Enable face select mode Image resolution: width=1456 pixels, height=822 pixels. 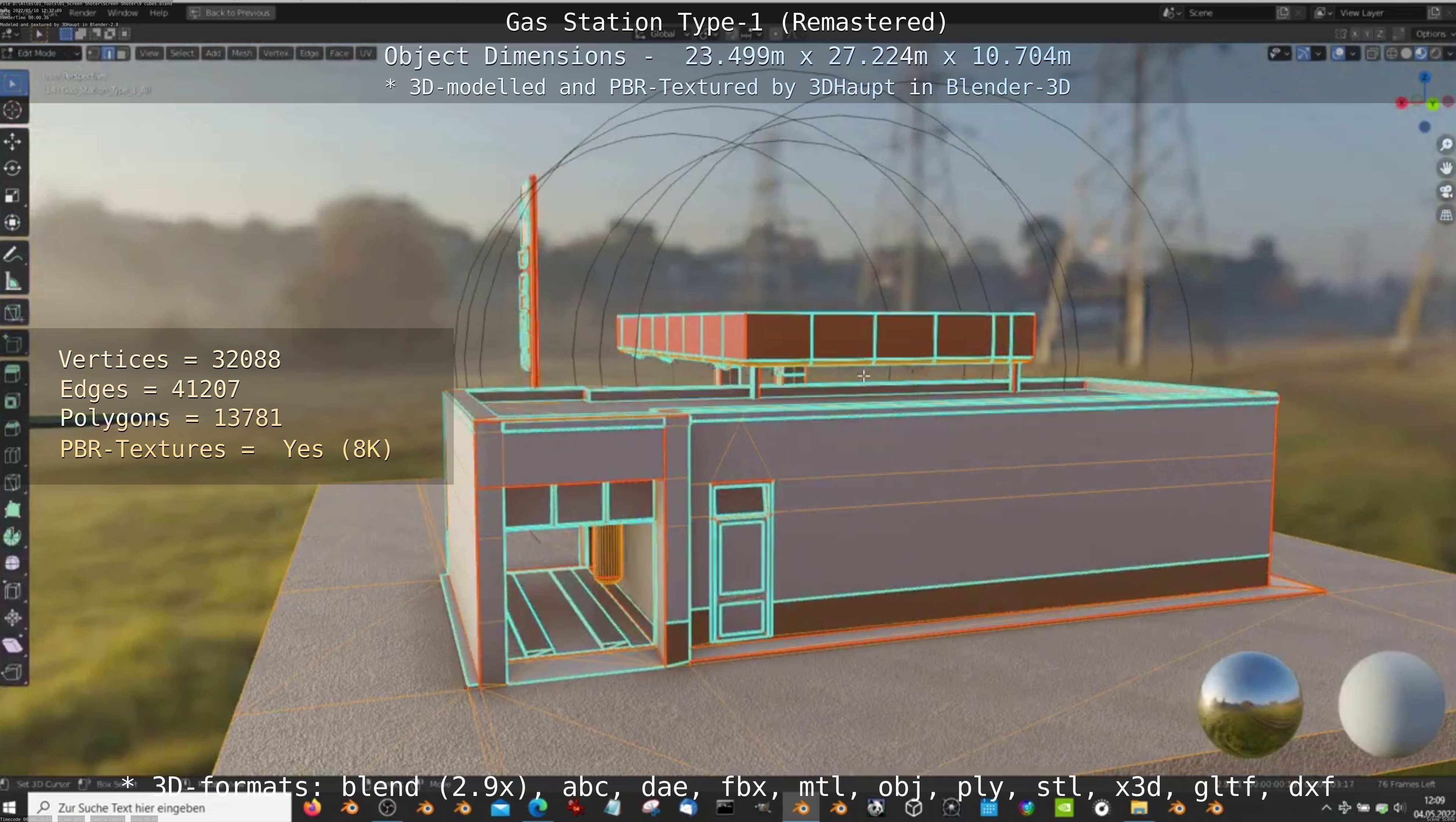(x=122, y=54)
